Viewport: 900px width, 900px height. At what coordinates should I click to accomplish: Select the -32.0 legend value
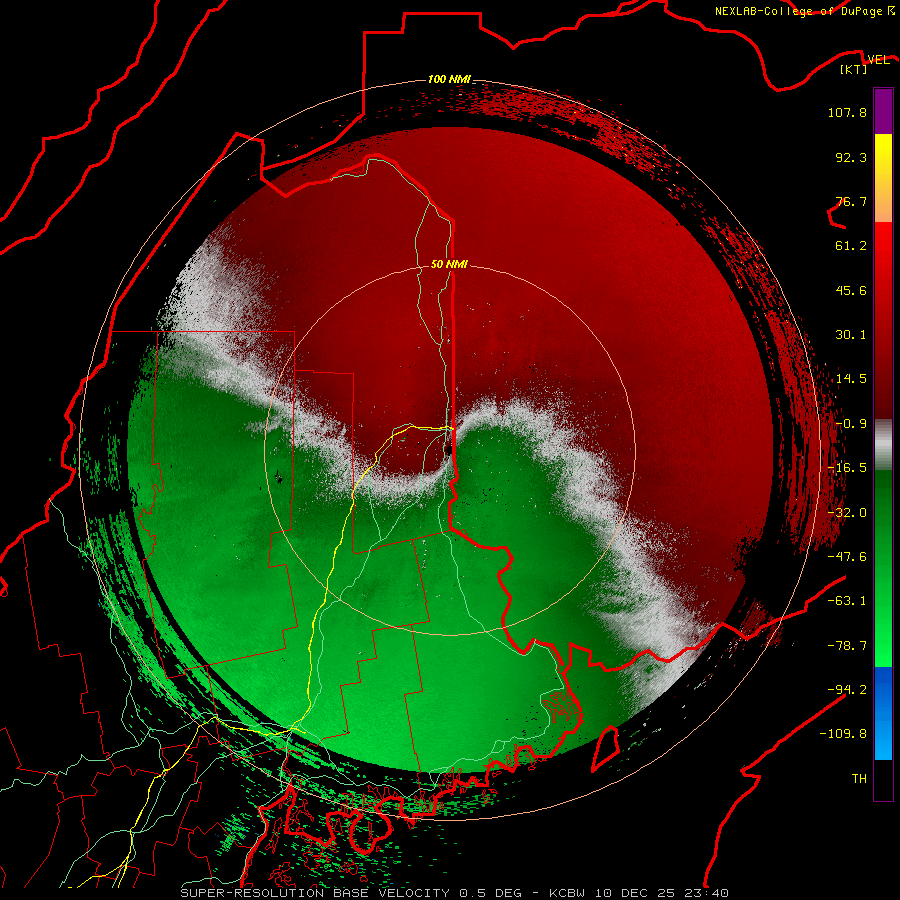click(x=847, y=513)
